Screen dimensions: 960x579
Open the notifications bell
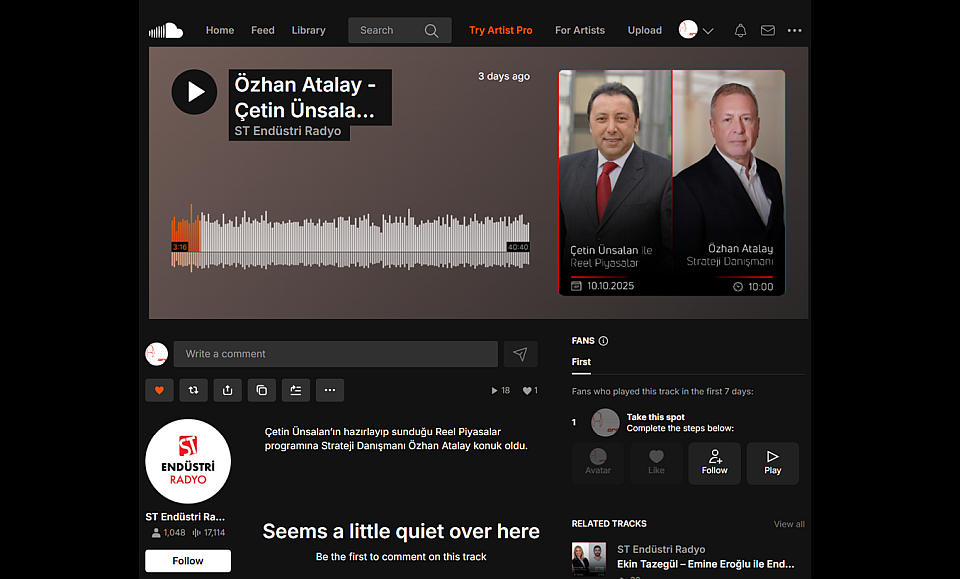point(740,30)
